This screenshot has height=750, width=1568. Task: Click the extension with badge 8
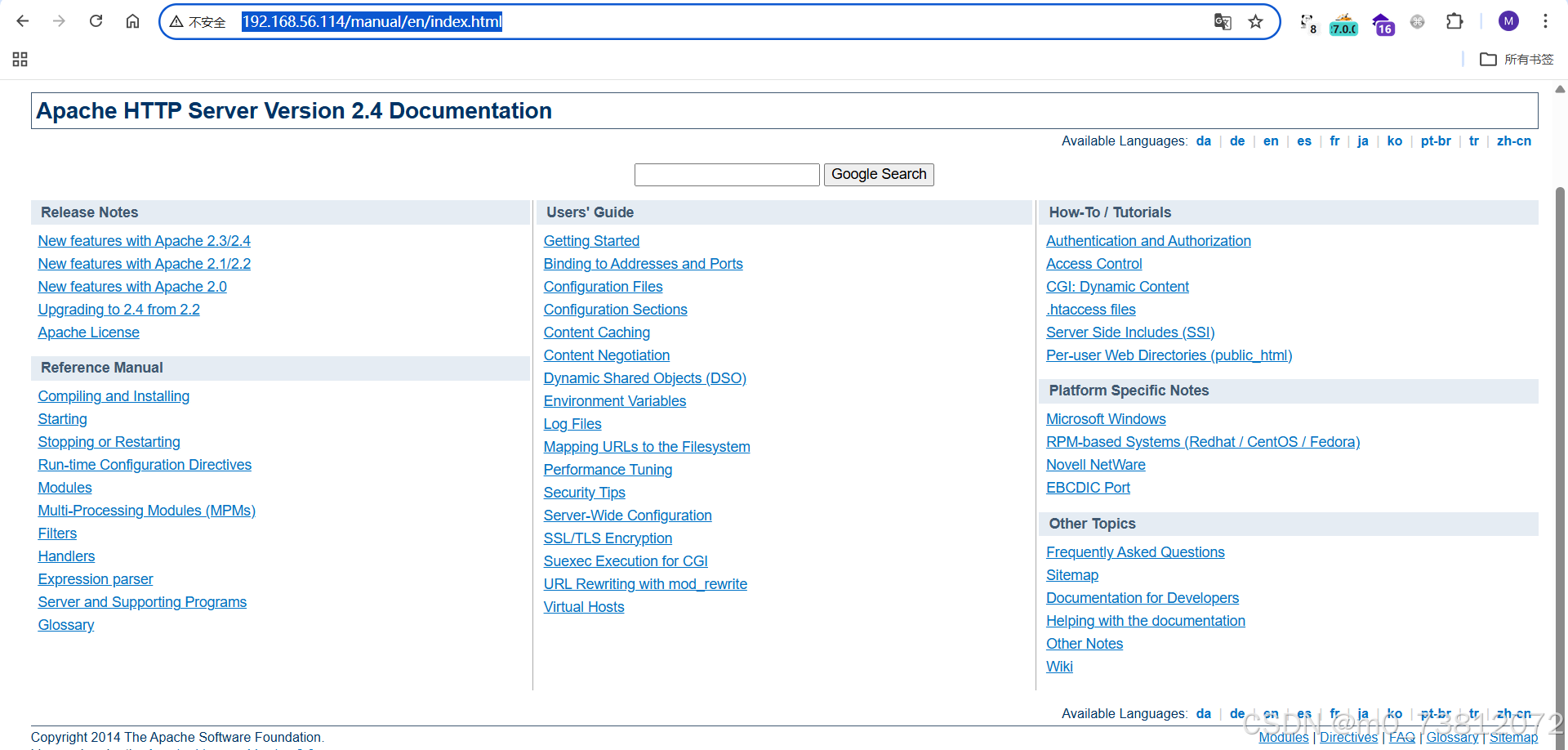[x=1308, y=23]
